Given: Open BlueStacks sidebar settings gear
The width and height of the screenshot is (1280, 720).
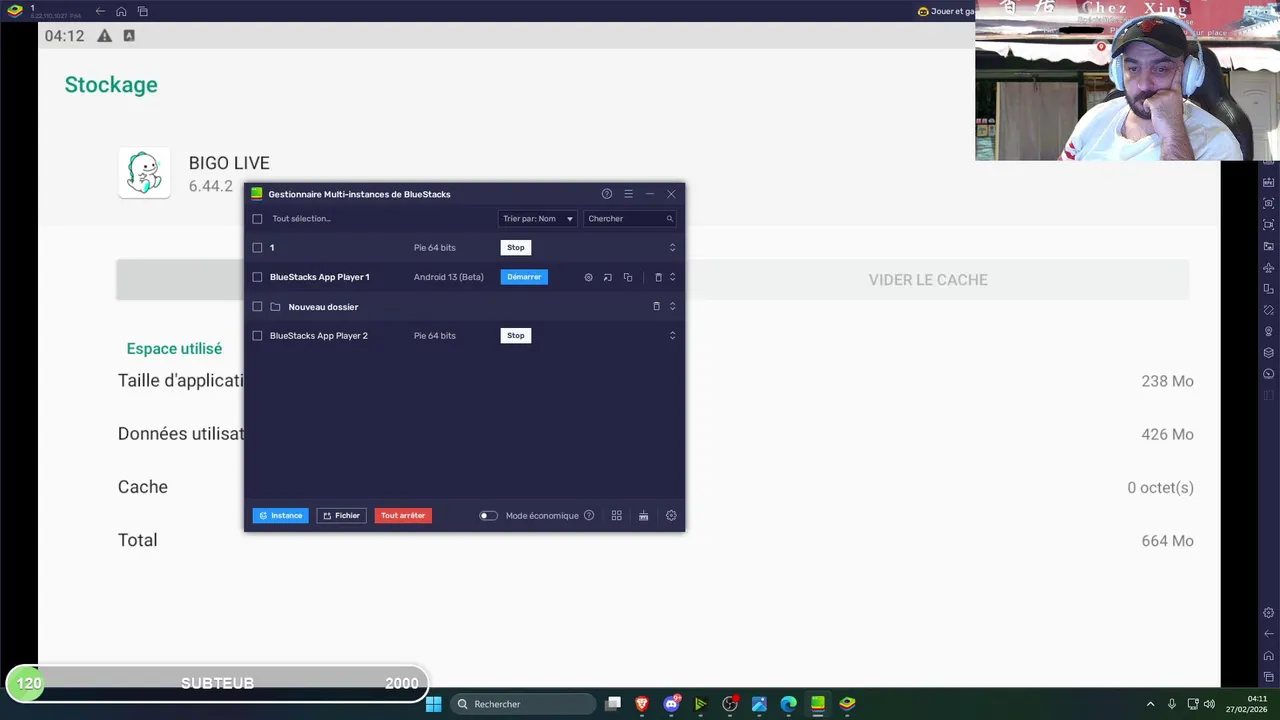Looking at the screenshot, I should pos(1269,613).
